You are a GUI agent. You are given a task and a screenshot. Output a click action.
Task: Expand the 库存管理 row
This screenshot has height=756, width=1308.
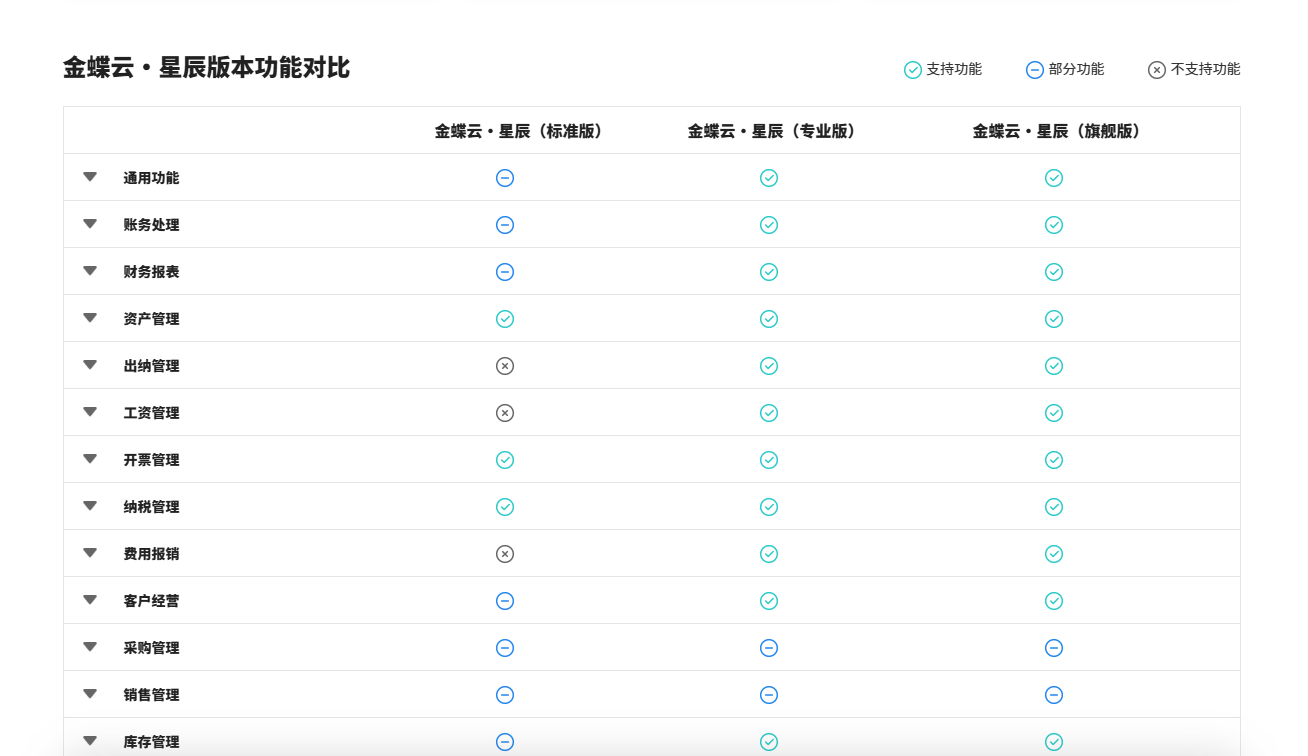89,740
